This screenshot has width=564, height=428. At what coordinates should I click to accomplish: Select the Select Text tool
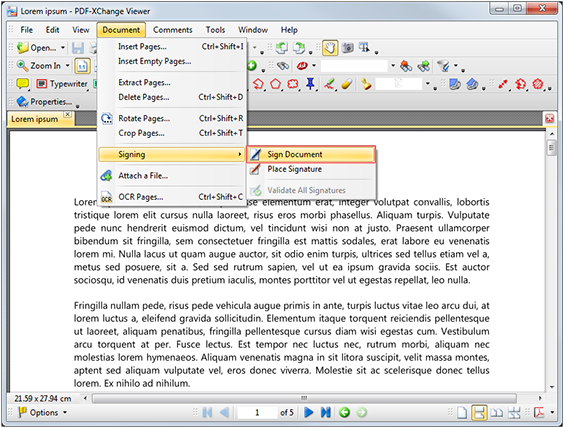[364, 47]
